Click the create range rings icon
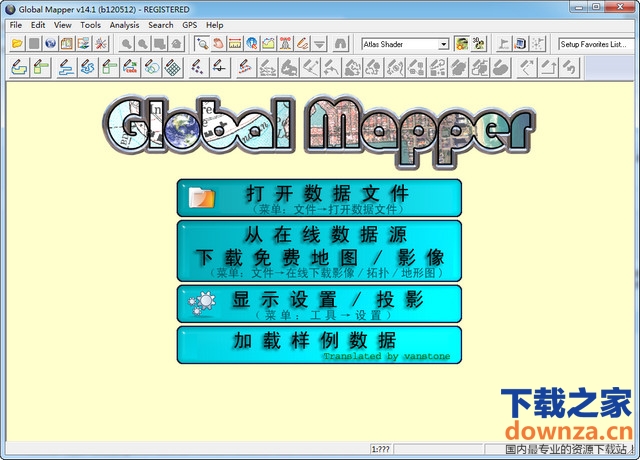 tap(152, 67)
